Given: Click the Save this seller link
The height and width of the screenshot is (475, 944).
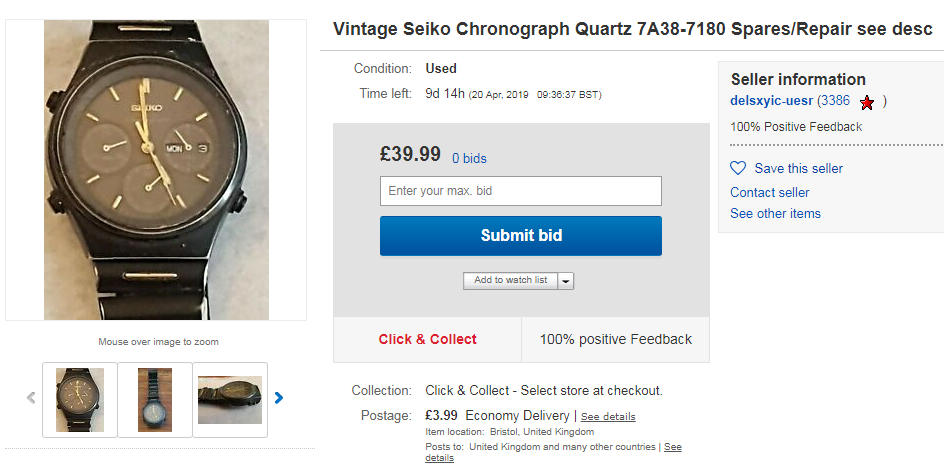Looking at the screenshot, I should point(798,168).
